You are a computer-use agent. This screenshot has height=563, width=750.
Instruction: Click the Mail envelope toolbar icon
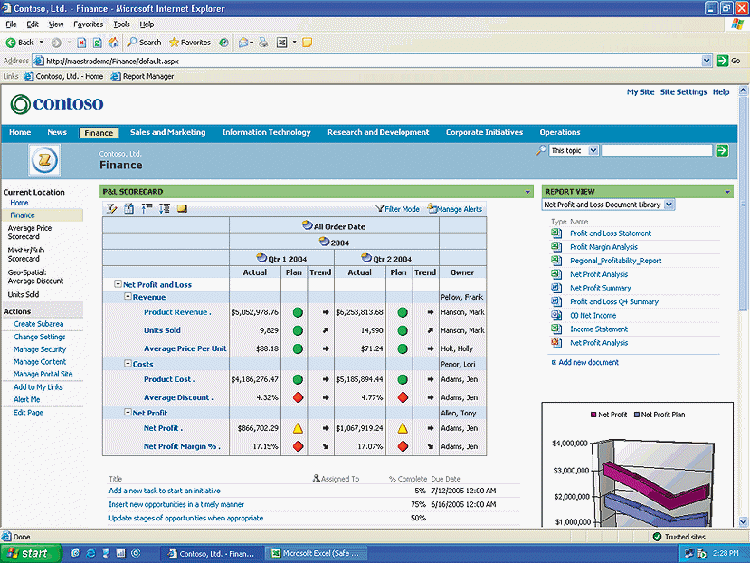point(243,43)
